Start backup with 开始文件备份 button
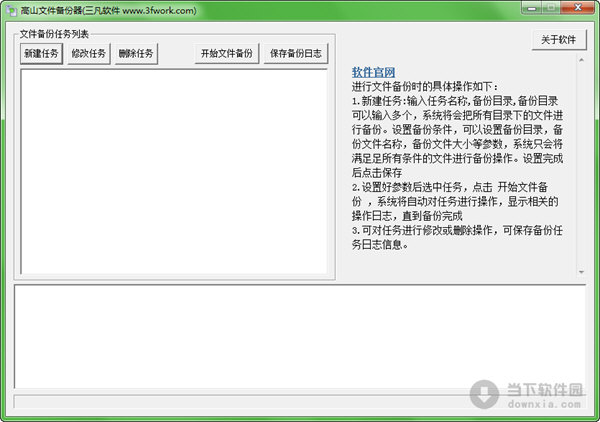This screenshot has width=600, height=422. tap(227, 54)
